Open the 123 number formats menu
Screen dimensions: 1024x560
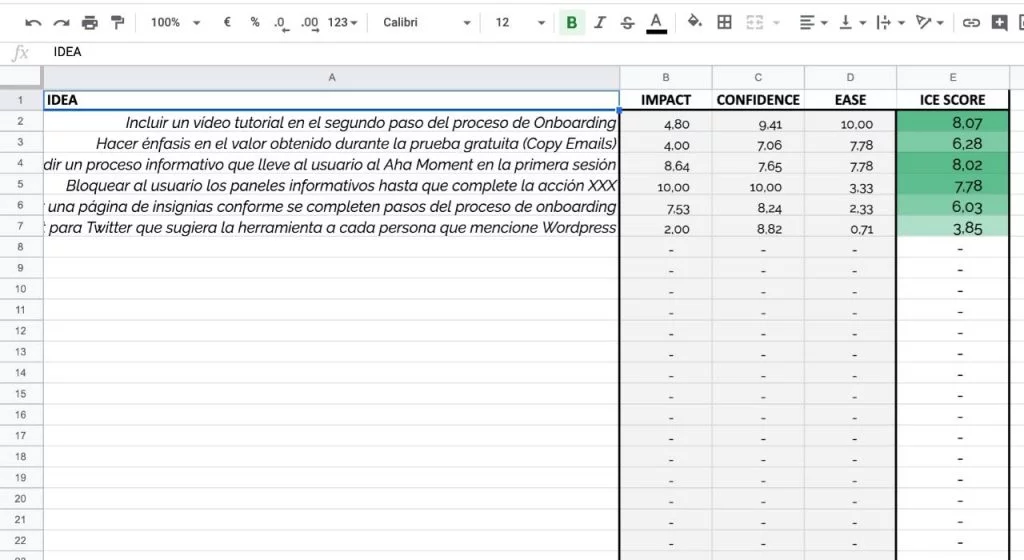click(342, 22)
